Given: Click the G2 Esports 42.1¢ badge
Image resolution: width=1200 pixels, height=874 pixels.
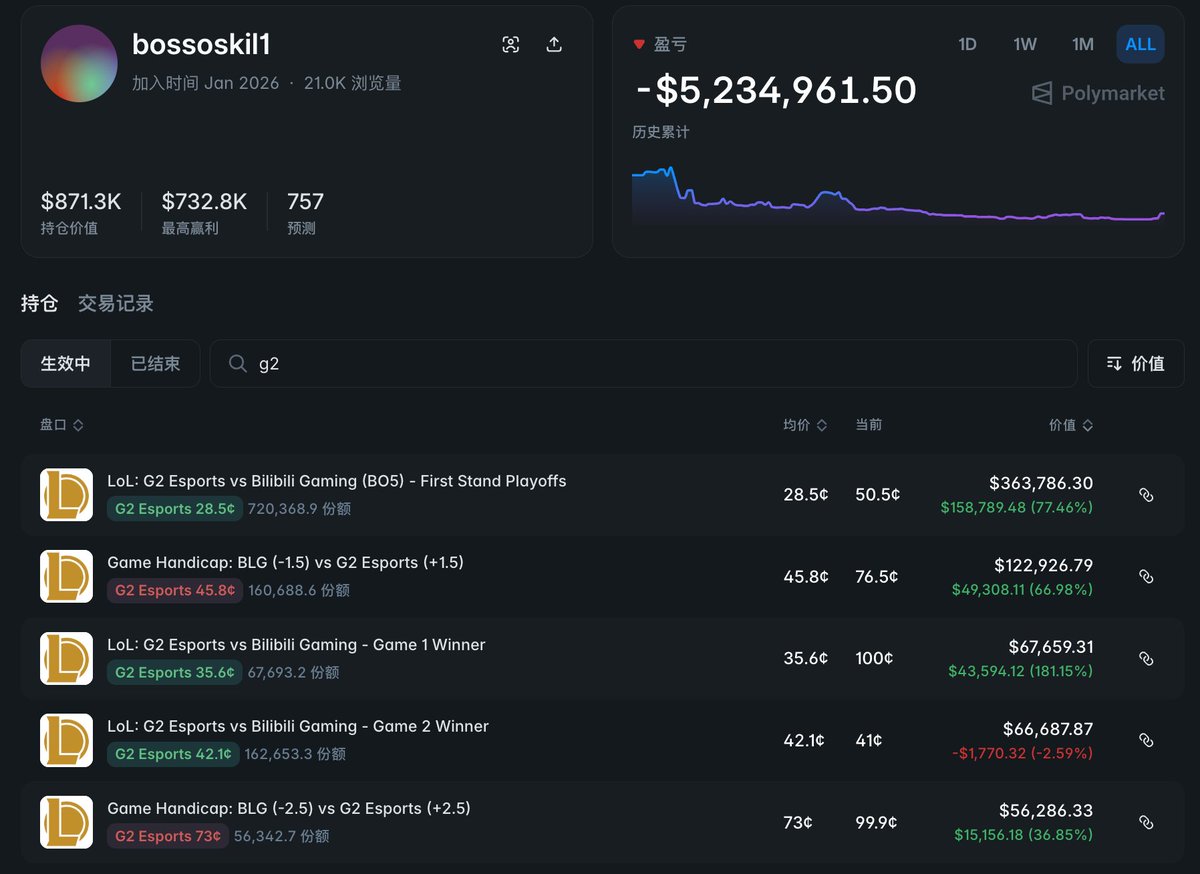Looking at the screenshot, I should (173, 755).
